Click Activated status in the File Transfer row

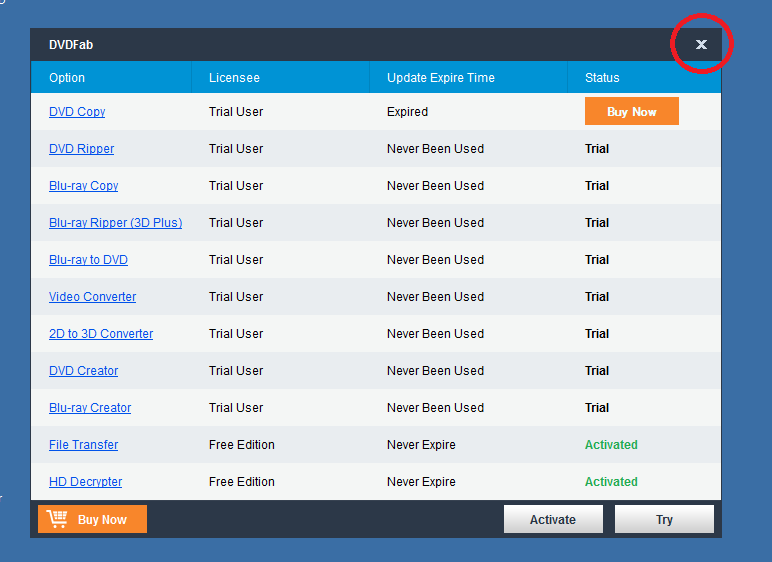(611, 444)
